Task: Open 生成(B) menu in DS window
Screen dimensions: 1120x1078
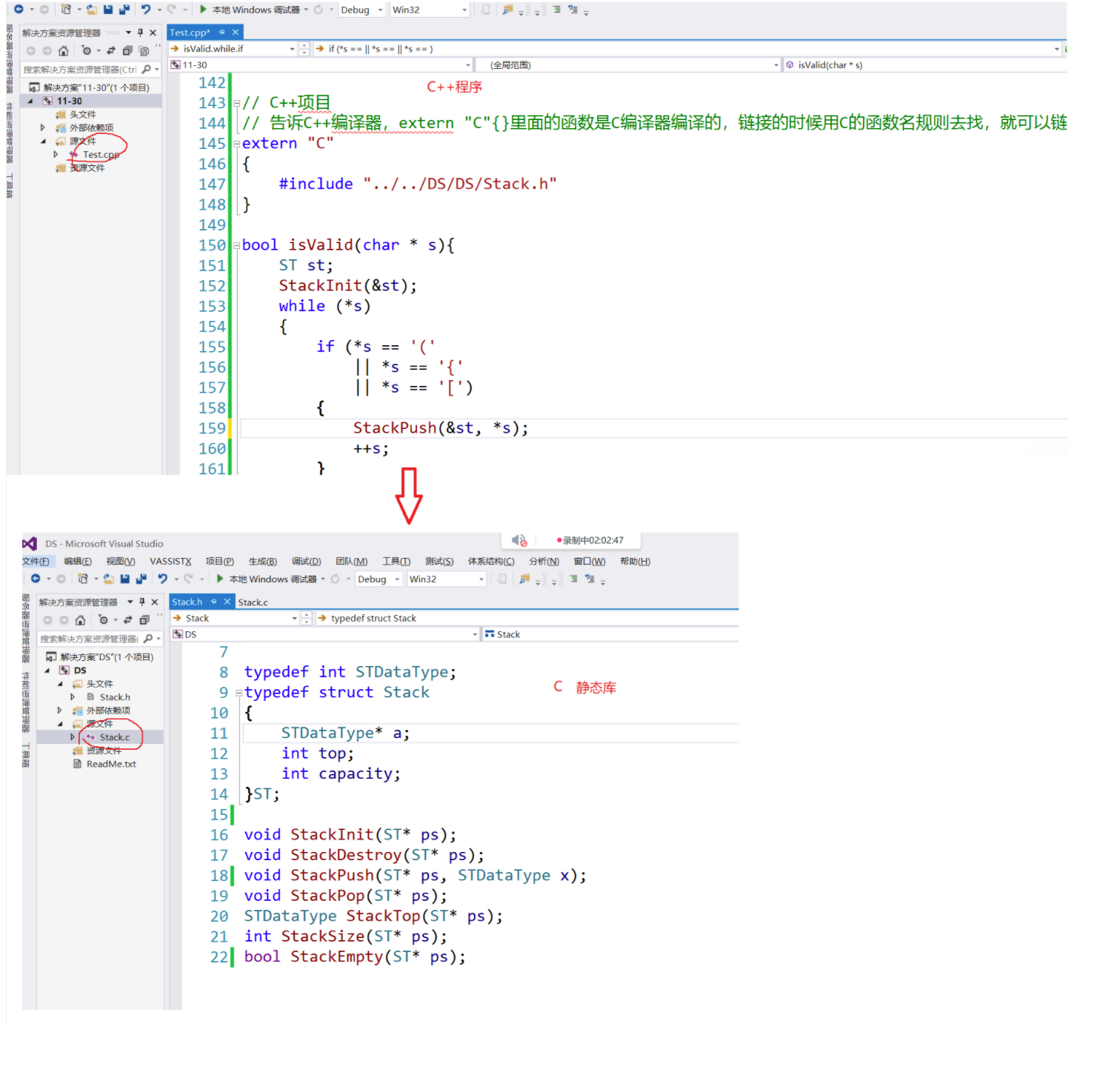Action: [262, 562]
